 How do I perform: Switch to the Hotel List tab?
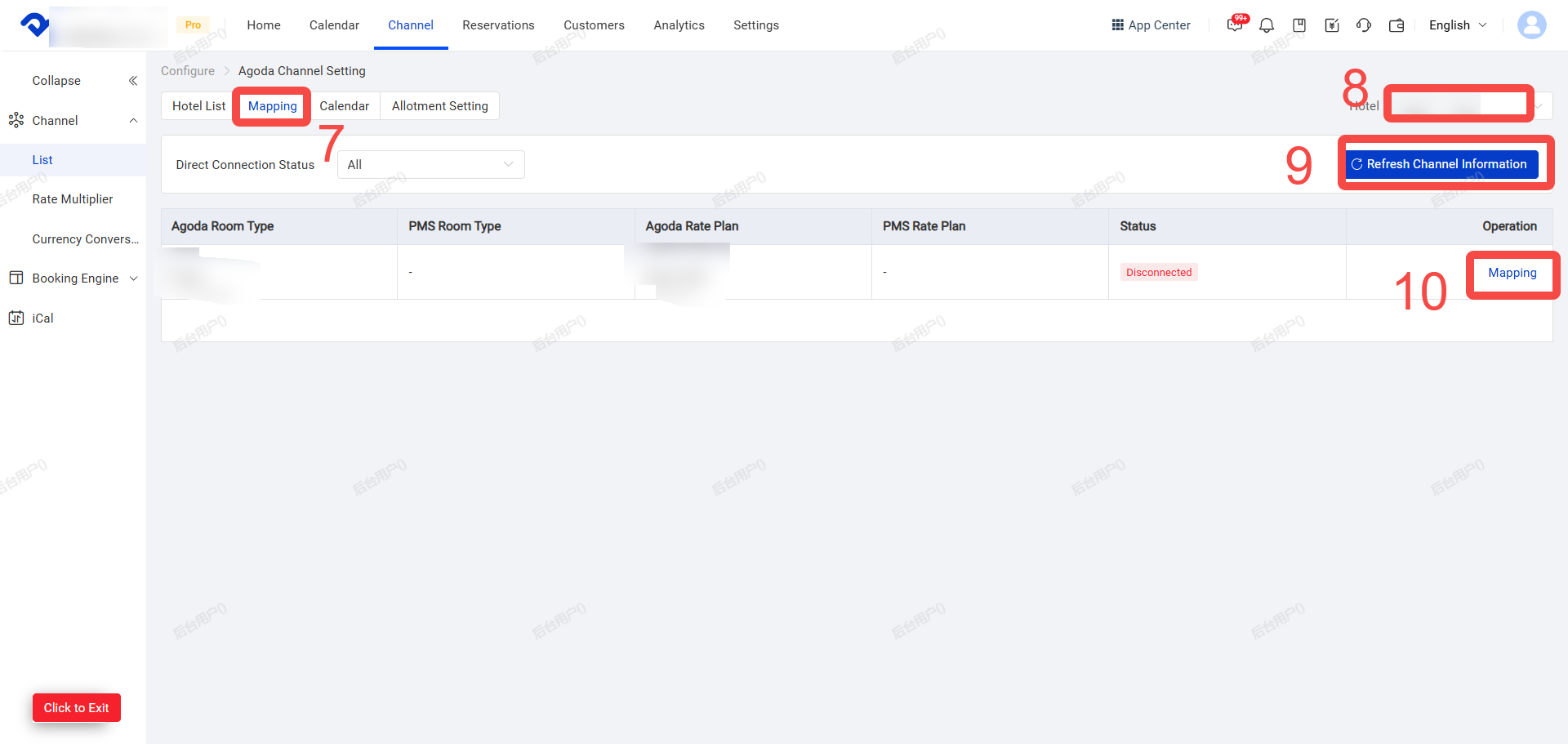pyautogui.click(x=199, y=106)
